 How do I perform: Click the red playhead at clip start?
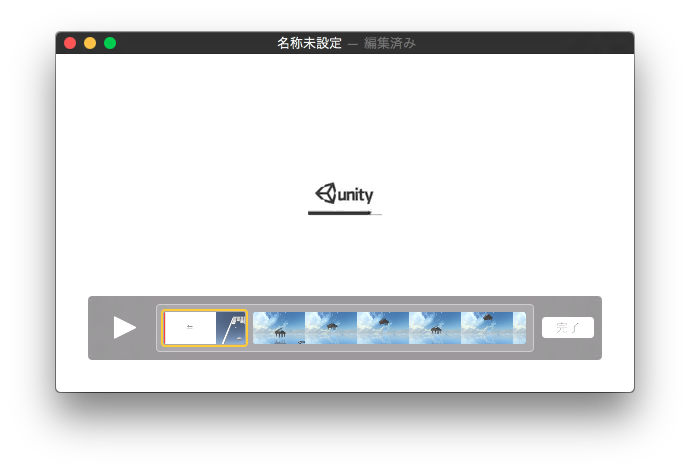point(165,328)
